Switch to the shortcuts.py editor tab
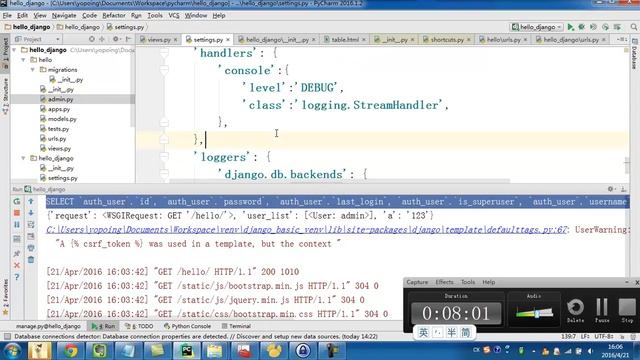The width and height of the screenshot is (640, 360). coord(447,40)
